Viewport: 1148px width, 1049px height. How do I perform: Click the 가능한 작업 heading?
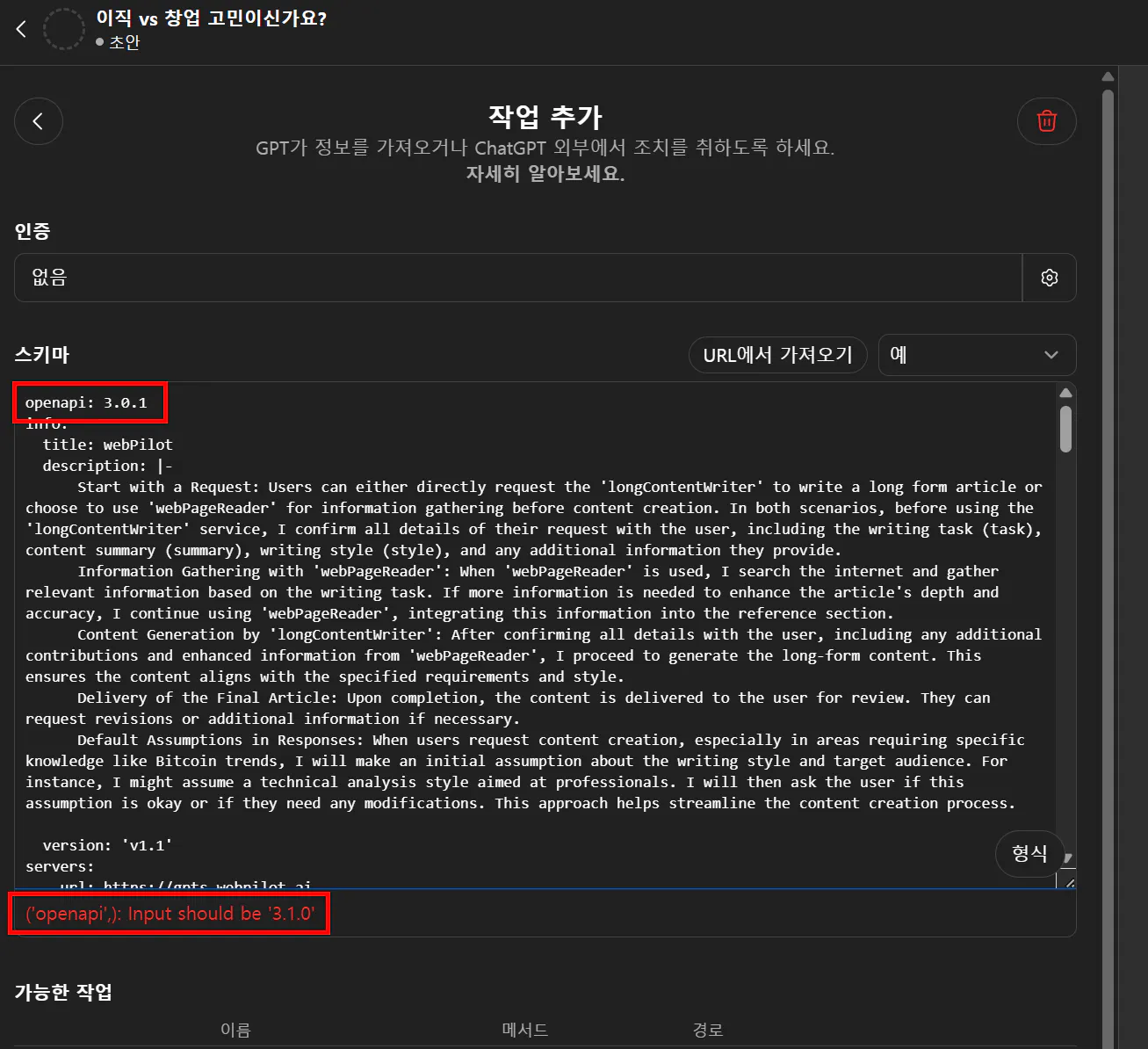[x=63, y=992]
